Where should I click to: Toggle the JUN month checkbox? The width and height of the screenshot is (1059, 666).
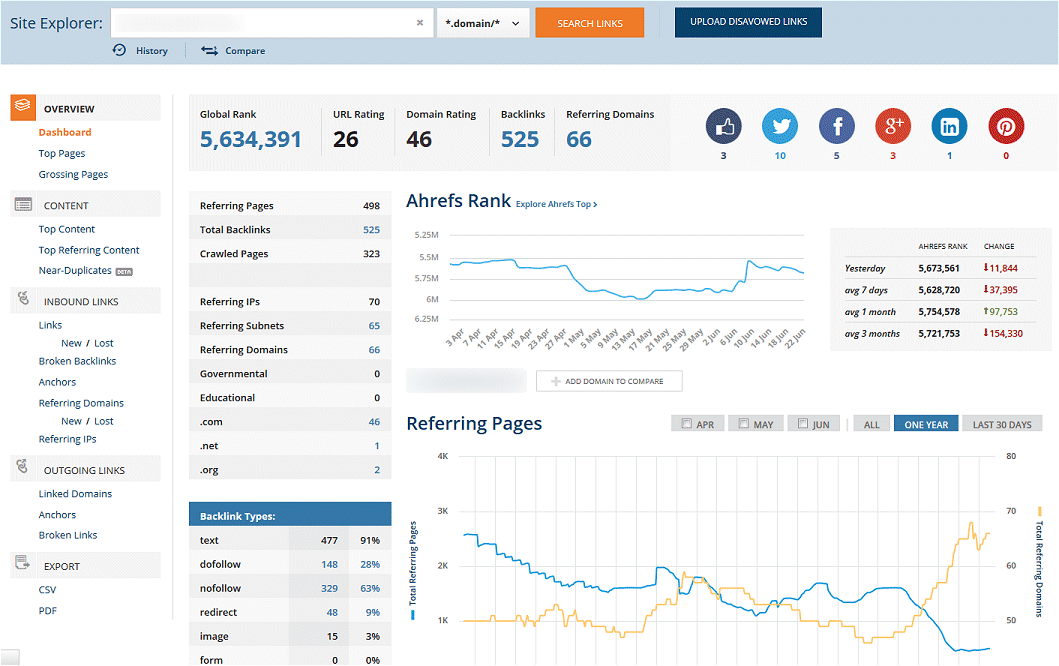pyautogui.click(x=803, y=424)
